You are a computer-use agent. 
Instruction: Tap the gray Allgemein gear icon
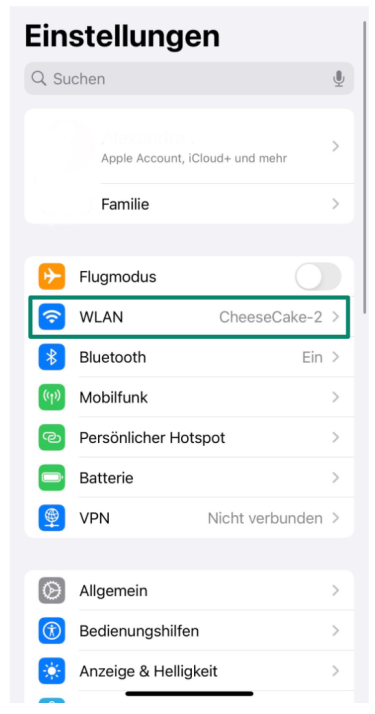point(51,591)
